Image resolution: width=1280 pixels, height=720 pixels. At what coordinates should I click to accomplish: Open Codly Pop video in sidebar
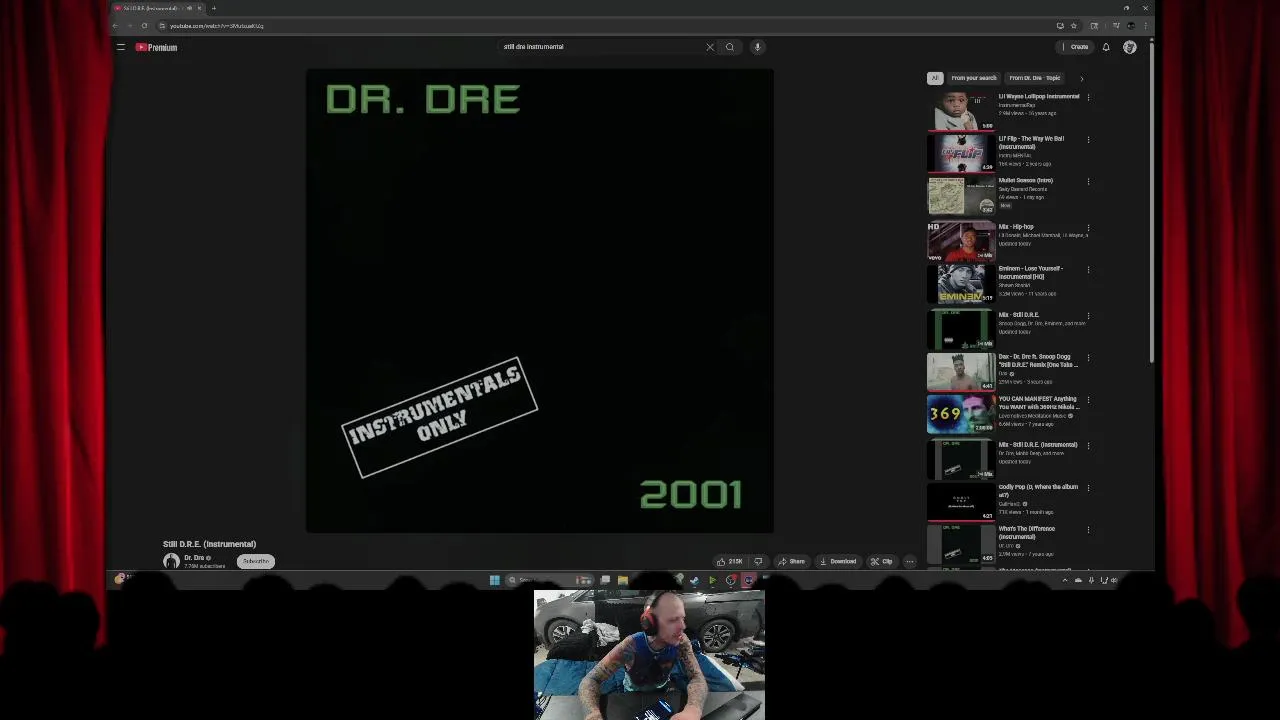click(x=961, y=501)
